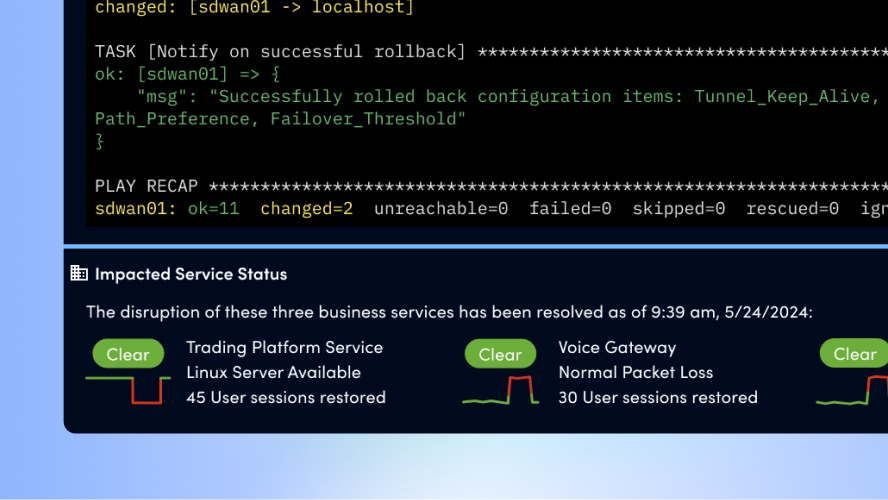Click the Clear badge for Trading Platform Service

128,354
